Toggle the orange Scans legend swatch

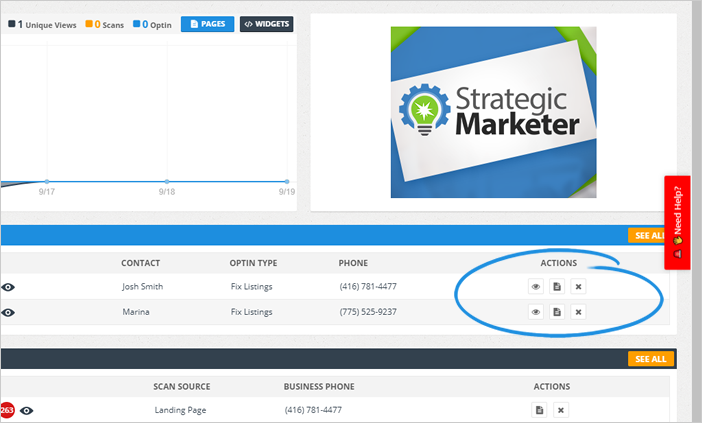(x=89, y=24)
